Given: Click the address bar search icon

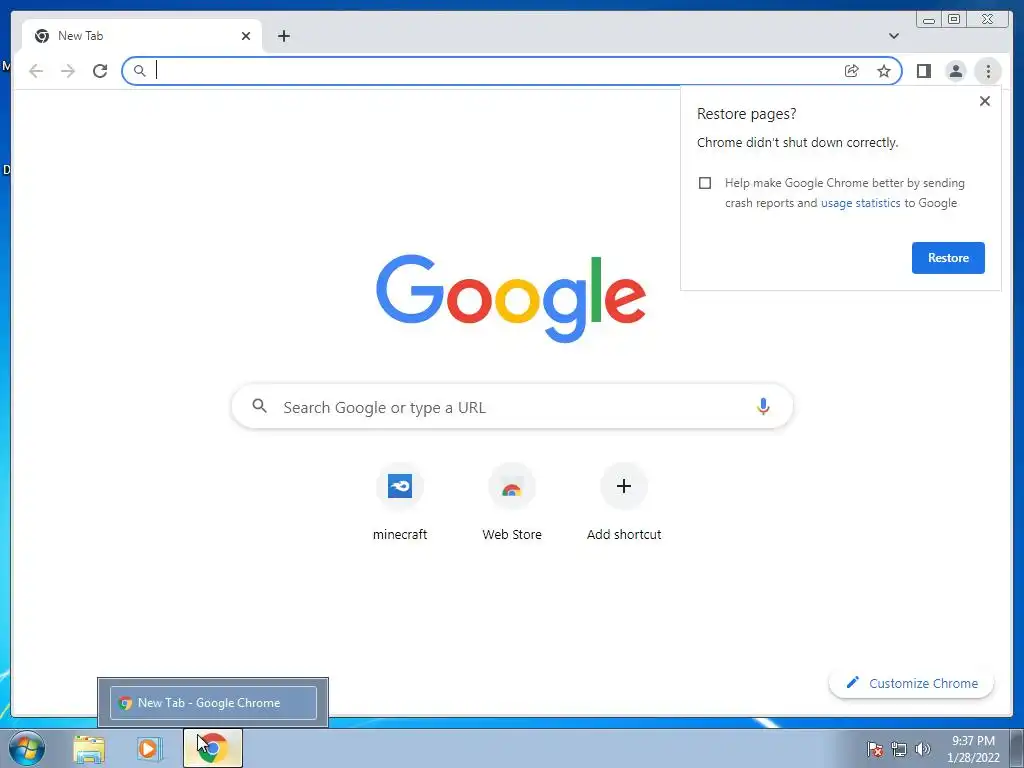Looking at the screenshot, I should [x=139, y=71].
